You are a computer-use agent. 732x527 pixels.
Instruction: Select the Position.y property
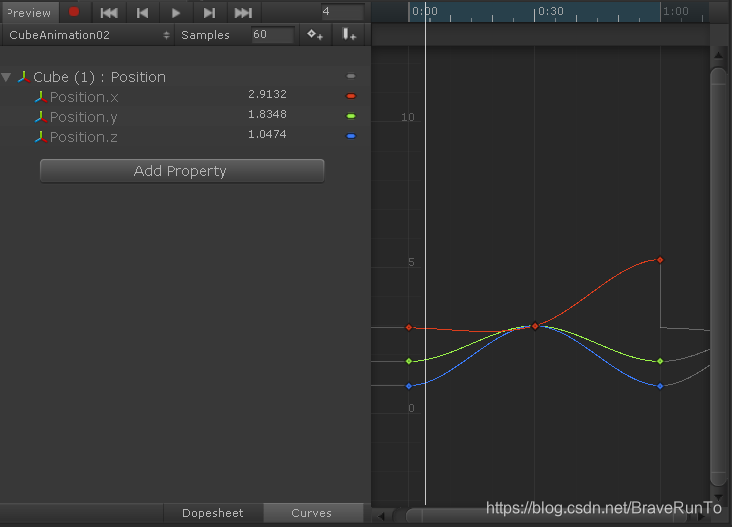click(x=84, y=117)
